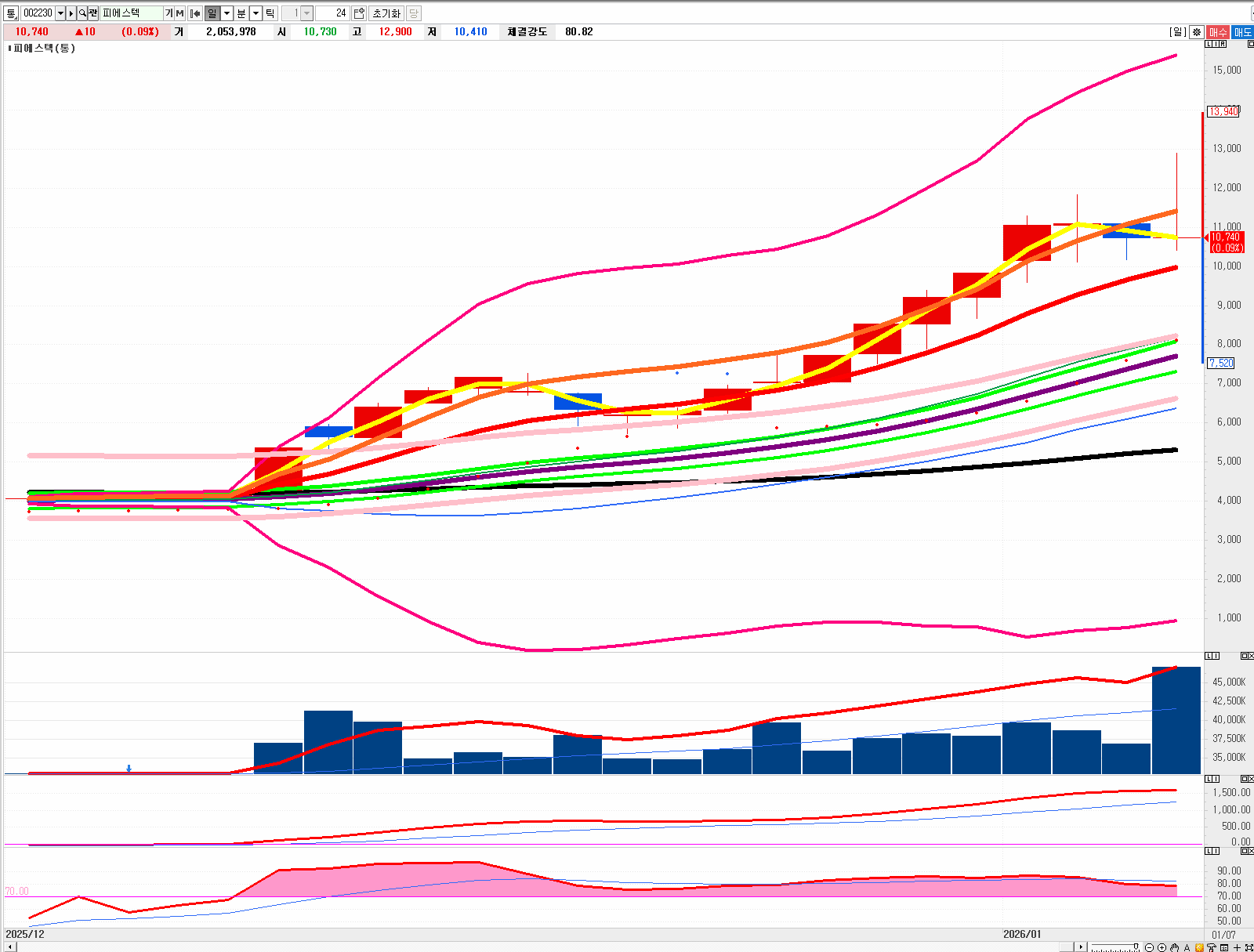Viewport: 1254px width, 952px height.
Task: Select the hand pan tool
Action: tap(1174, 947)
